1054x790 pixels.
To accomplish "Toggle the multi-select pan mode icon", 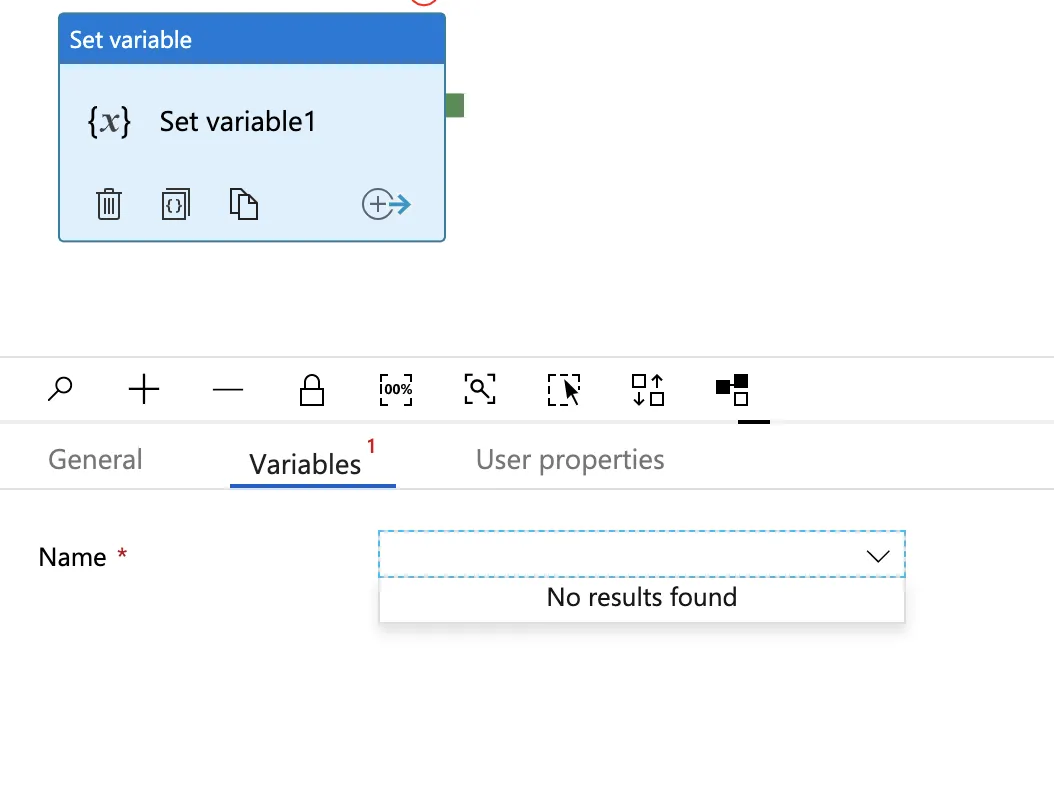I will pyautogui.click(x=564, y=389).
